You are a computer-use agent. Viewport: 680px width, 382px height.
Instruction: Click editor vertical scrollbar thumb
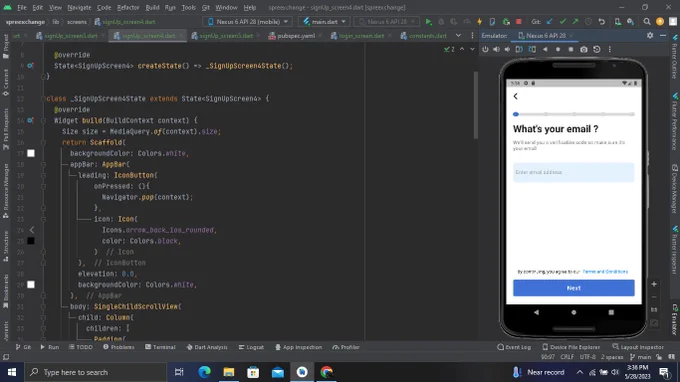pyautogui.click(x=475, y=105)
